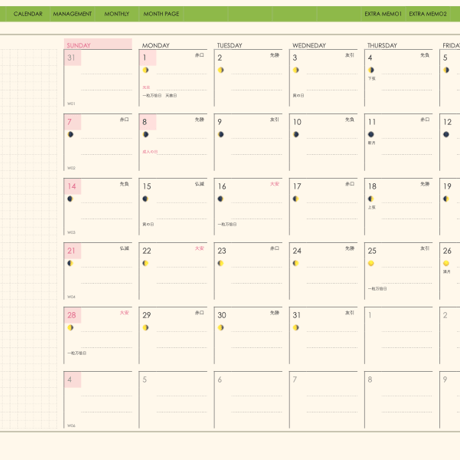Select the Monday 22 date cell
Screen dimensions: 460x460
click(x=173, y=271)
